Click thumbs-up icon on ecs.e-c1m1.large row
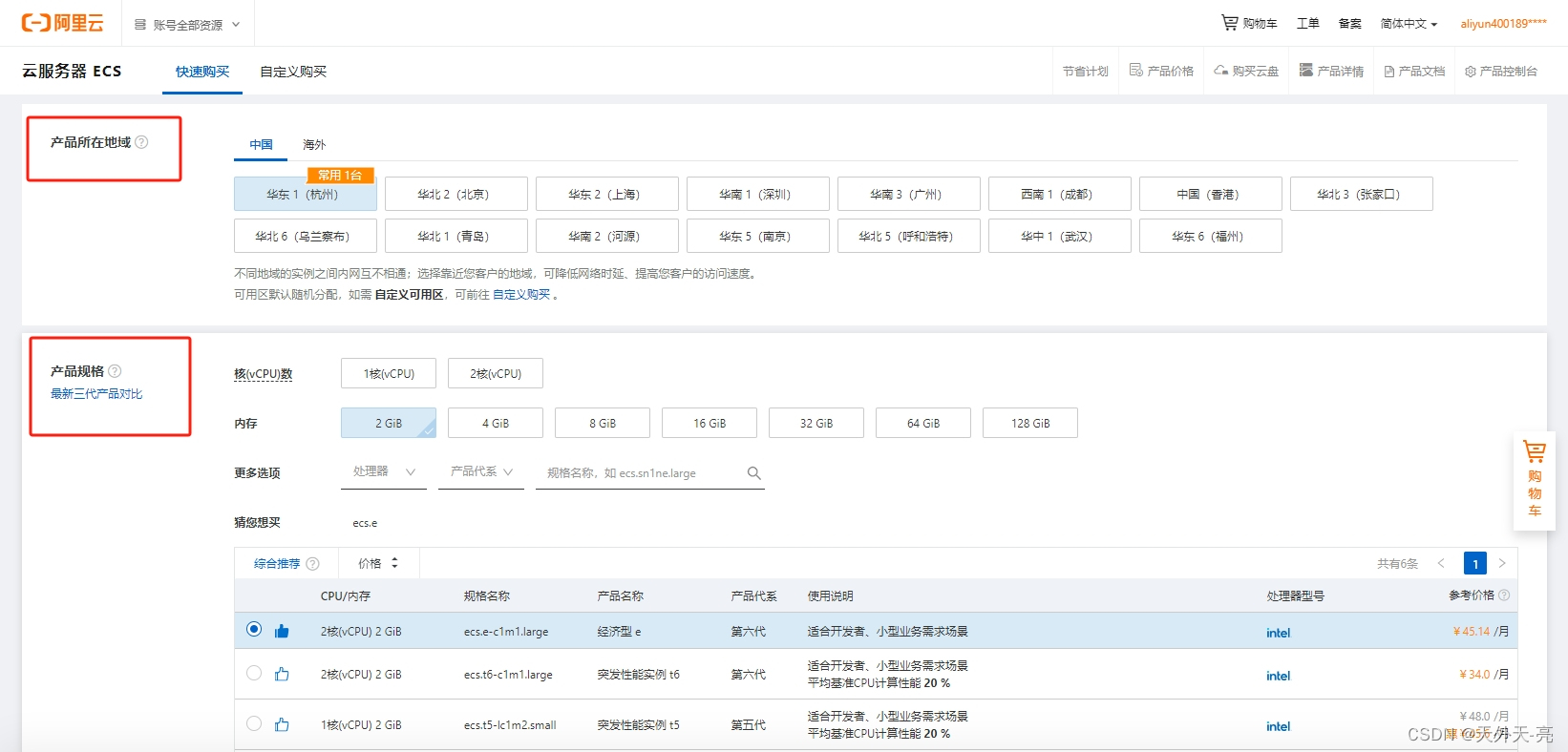 (282, 631)
